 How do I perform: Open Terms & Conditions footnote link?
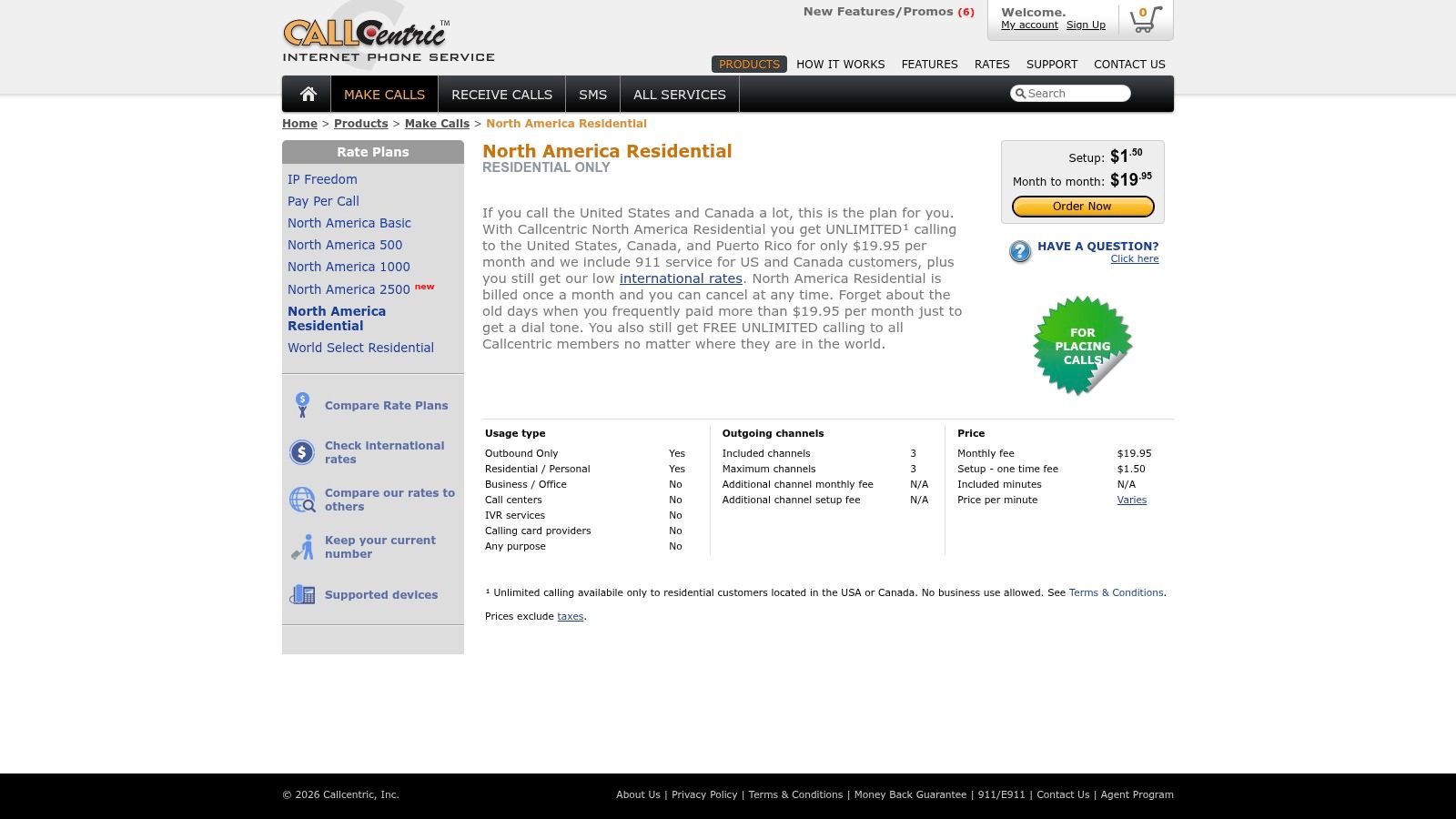[1116, 592]
